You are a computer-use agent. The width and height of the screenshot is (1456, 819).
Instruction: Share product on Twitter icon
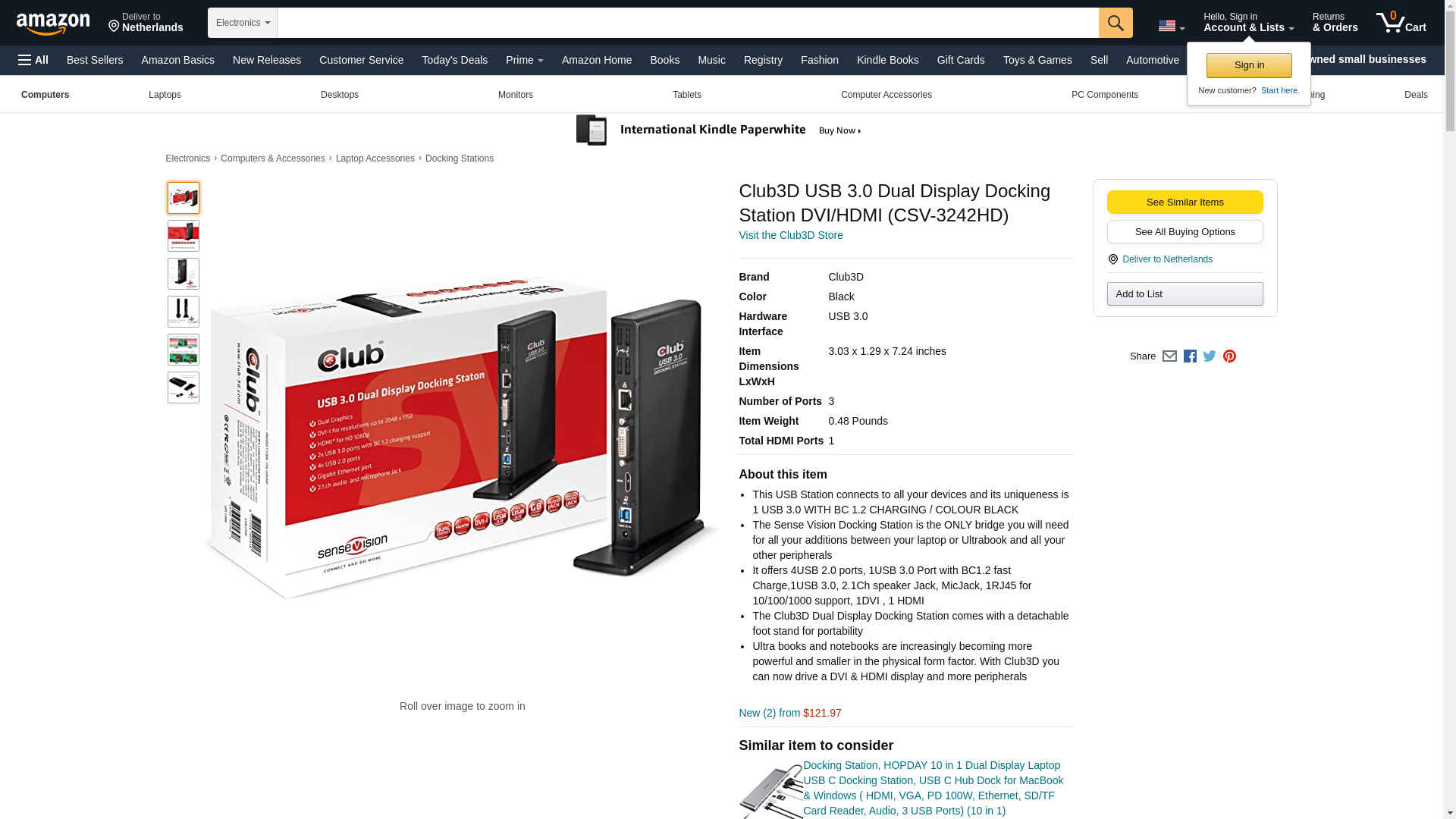[1210, 356]
